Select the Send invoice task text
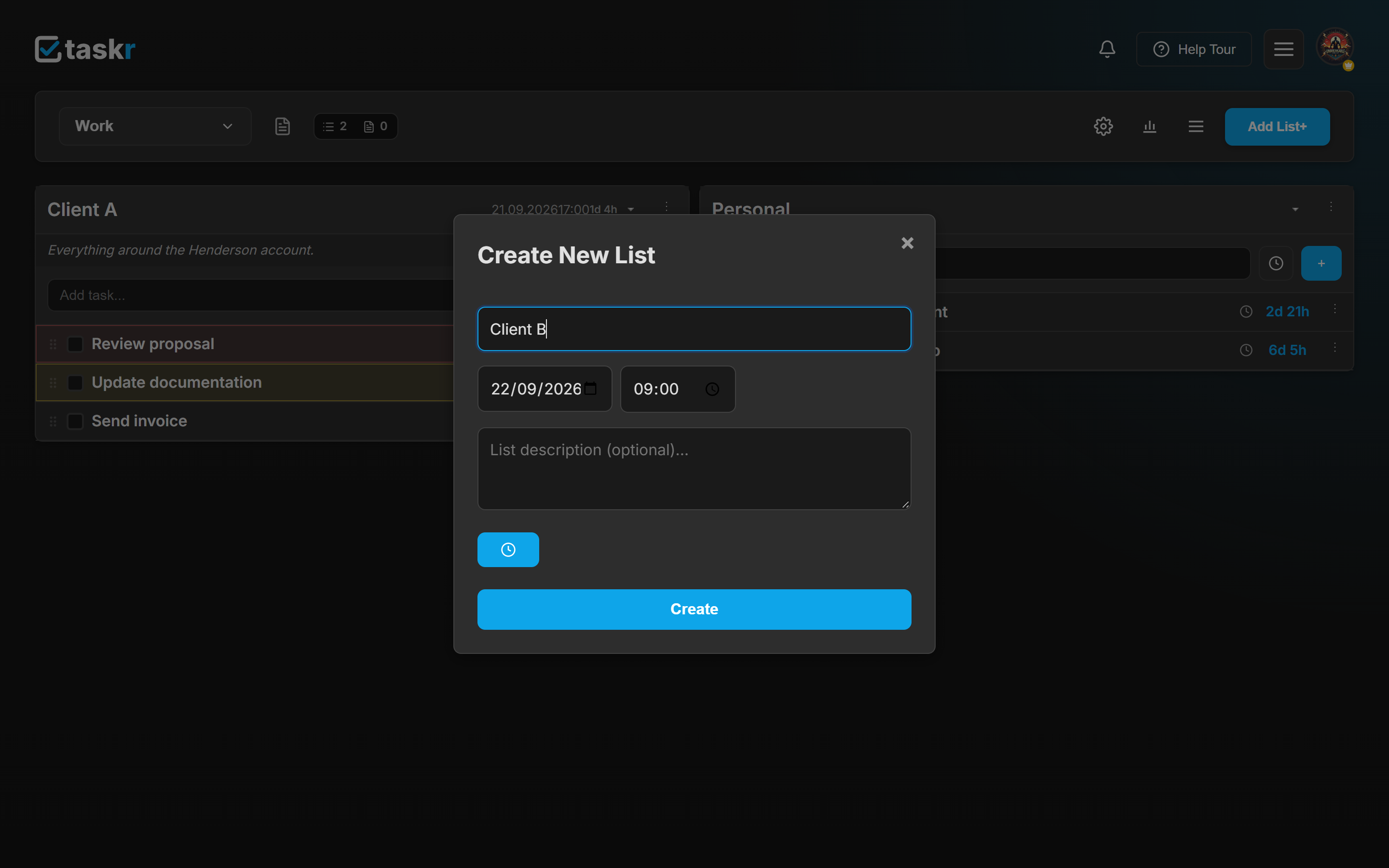The width and height of the screenshot is (1389, 868). pyautogui.click(x=139, y=421)
